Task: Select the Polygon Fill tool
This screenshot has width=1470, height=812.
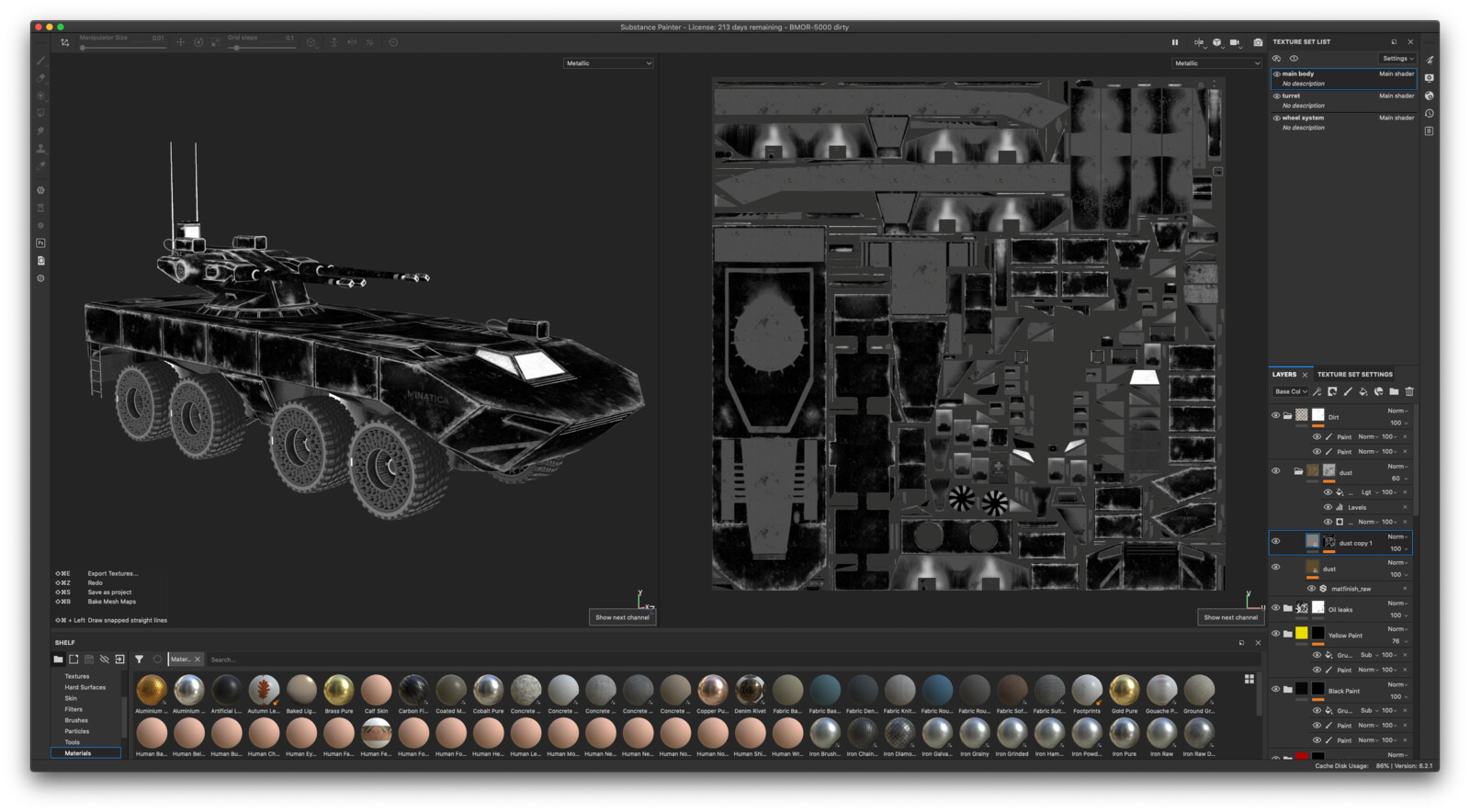Action: point(40,113)
